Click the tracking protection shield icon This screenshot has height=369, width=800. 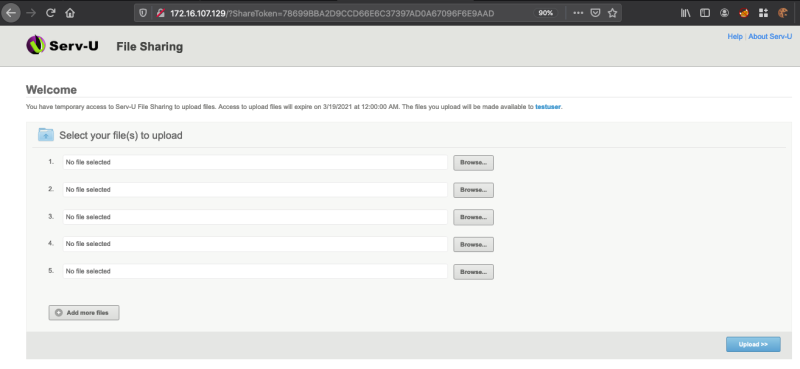point(143,13)
